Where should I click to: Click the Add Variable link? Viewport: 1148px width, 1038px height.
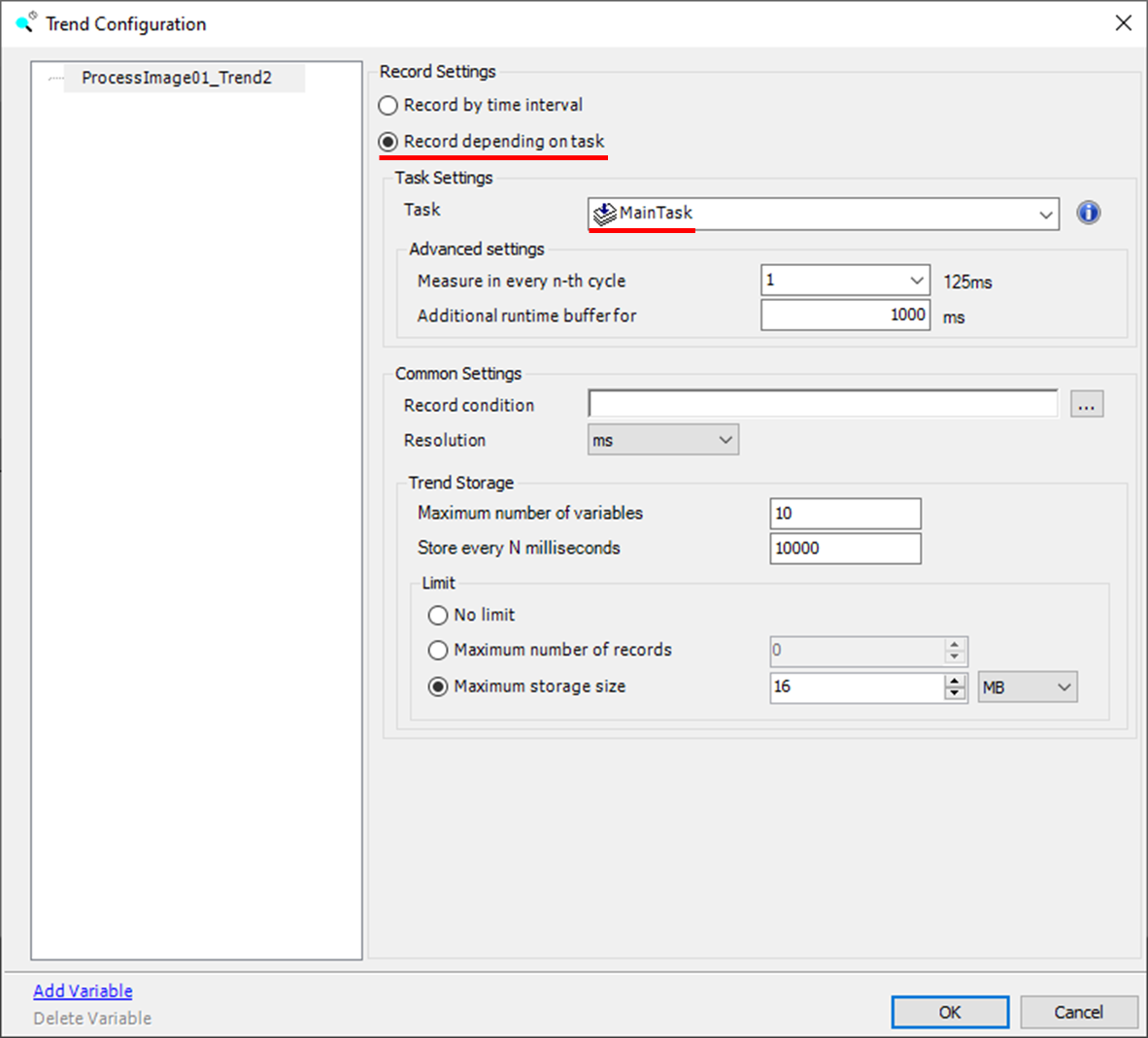(x=83, y=990)
